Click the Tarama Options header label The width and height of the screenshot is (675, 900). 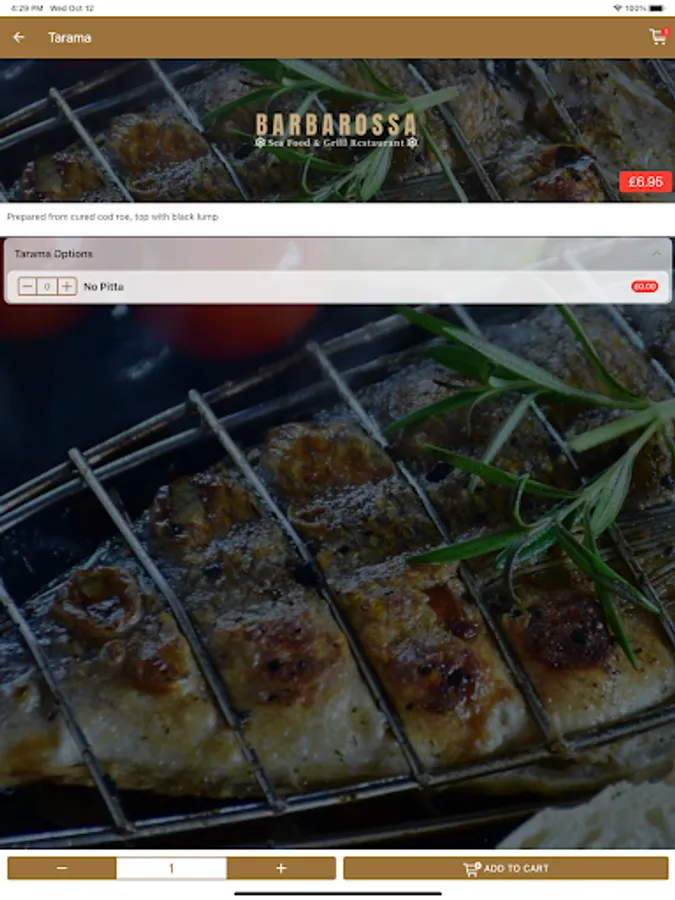pos(53,254)
